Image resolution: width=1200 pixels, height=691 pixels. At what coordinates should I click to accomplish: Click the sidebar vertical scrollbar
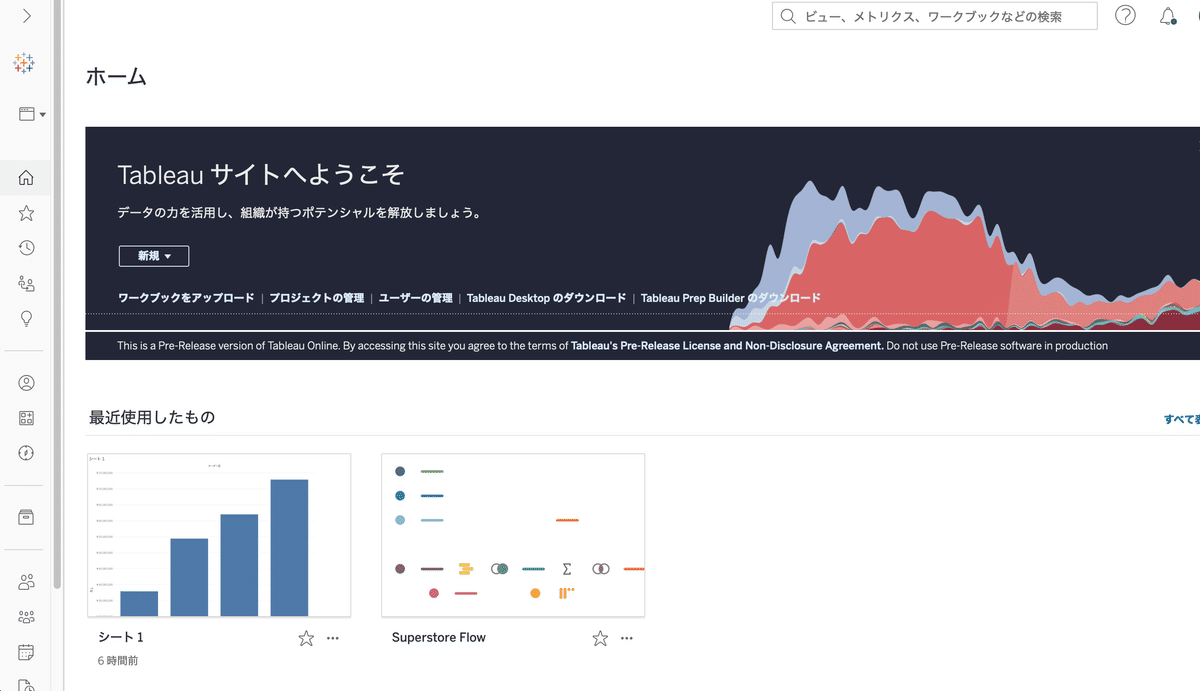coord(58,295)
